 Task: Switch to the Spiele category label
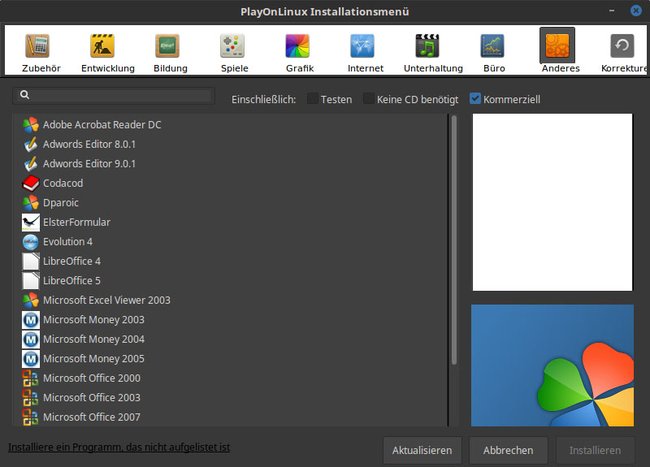coord(235,68)
